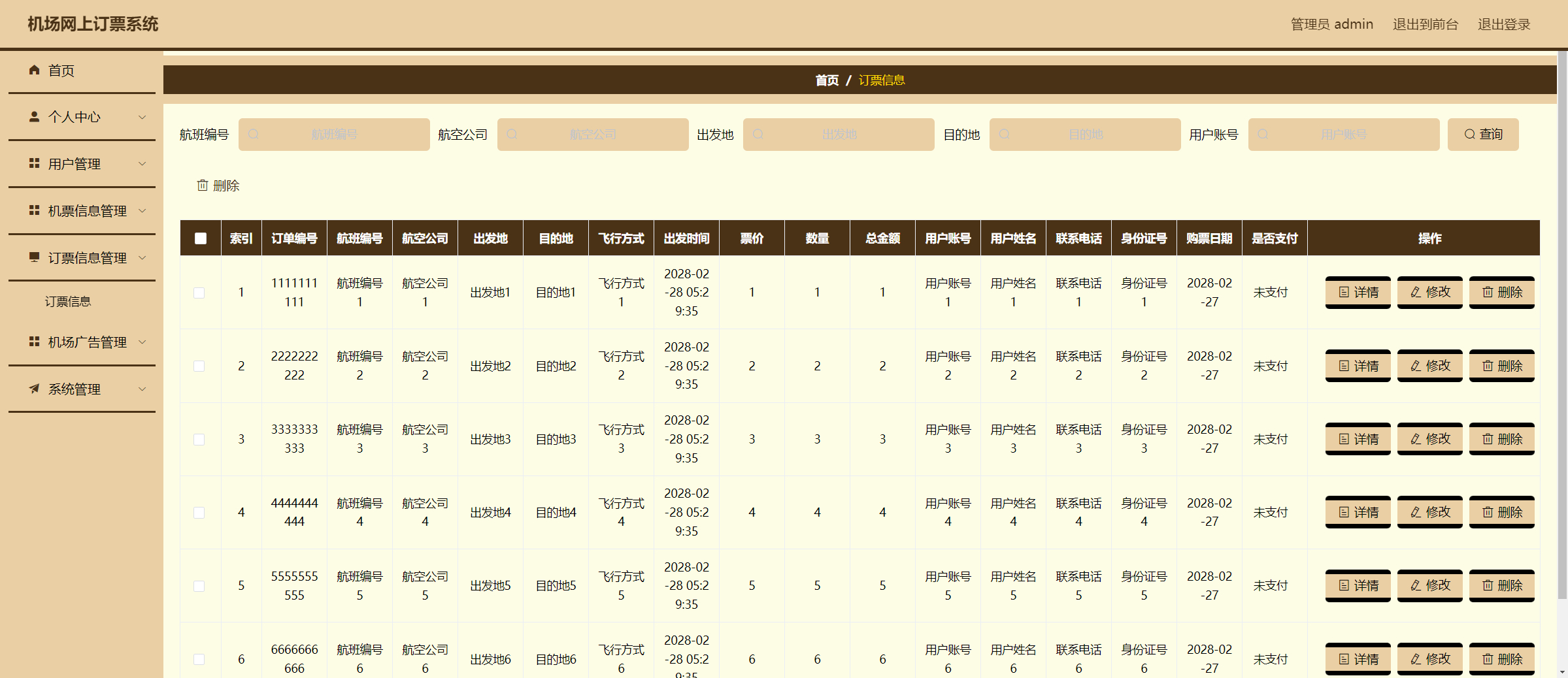Image resolution: width=1568 pixels, height=678 pixels.
Task: Click 退出登录 in top bar
Action: click(1504, 24)
